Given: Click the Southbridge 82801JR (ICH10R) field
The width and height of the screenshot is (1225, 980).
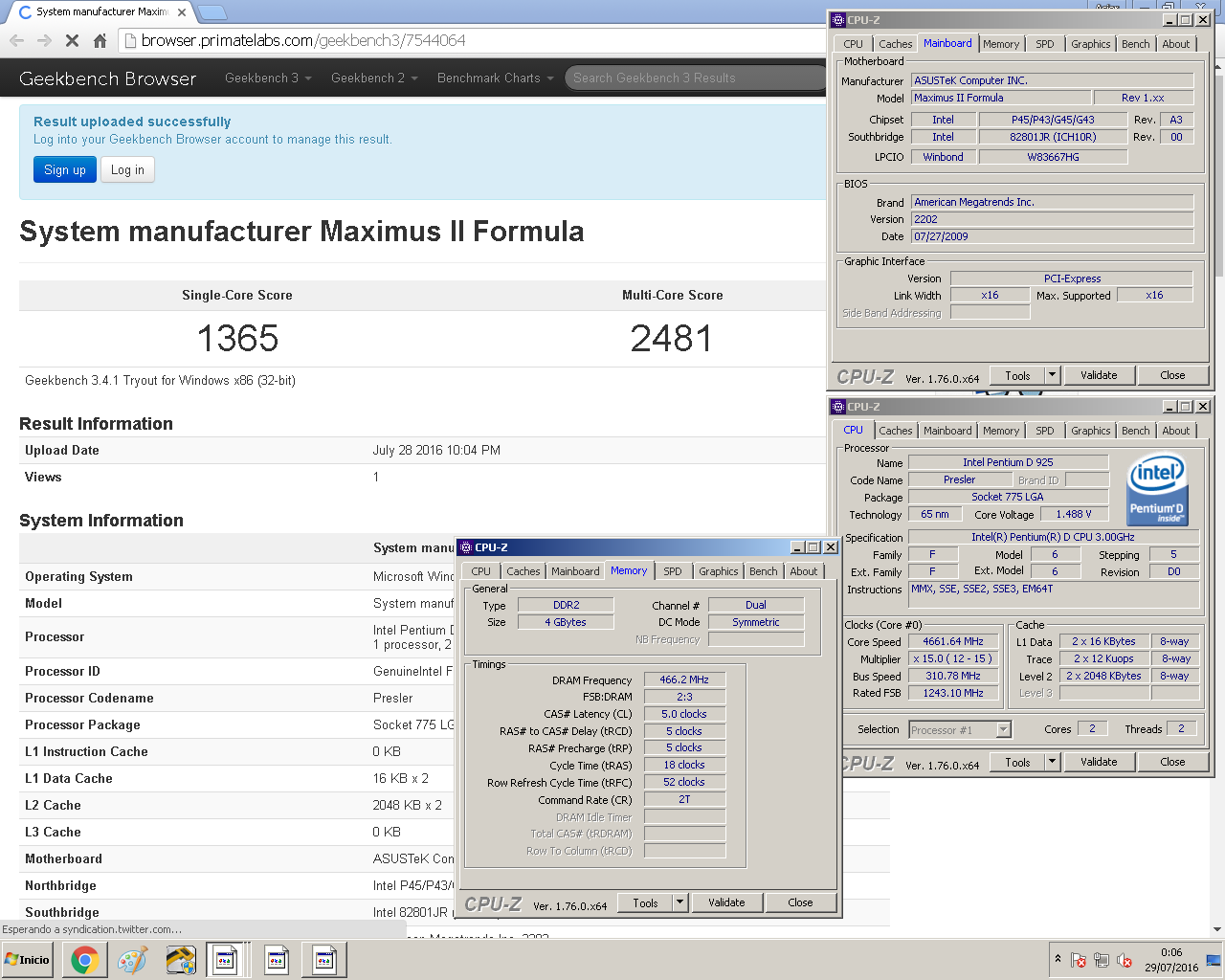Looking at the screenshot, I should (1053, 137).
